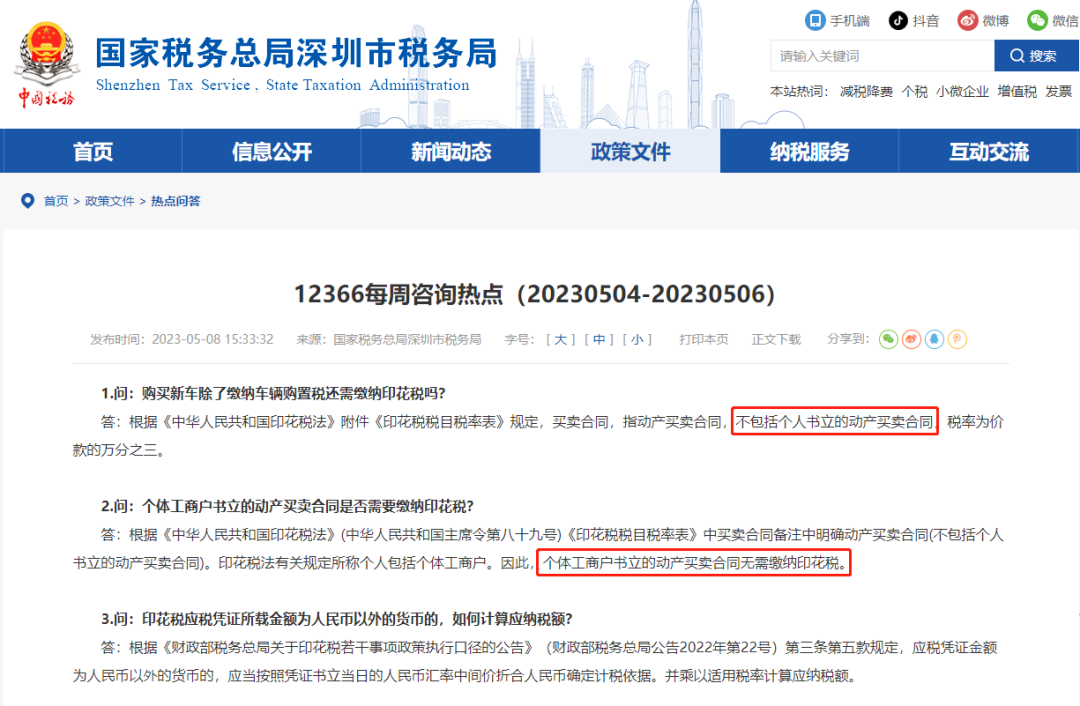This screenshot has height=706, width=1080.
Task: Open the 抖音 (Douyin) account icon
Action: 898,20
